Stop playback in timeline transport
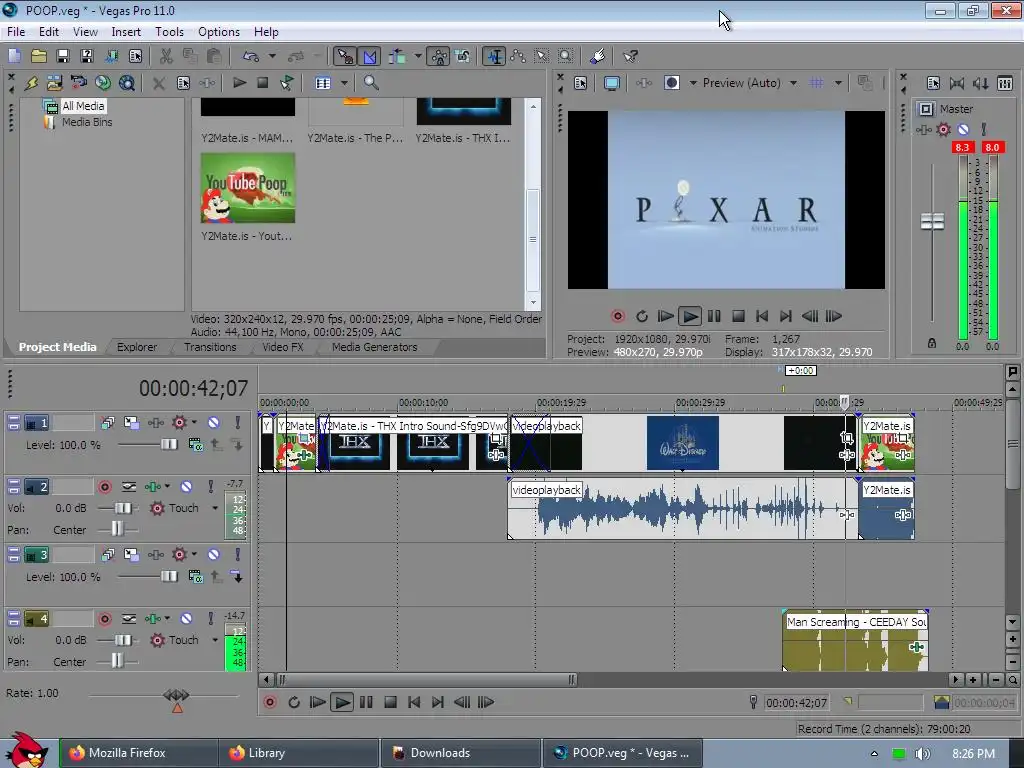Image resolution: width=1024 pixels, height=768 pixels. (391, 702)
